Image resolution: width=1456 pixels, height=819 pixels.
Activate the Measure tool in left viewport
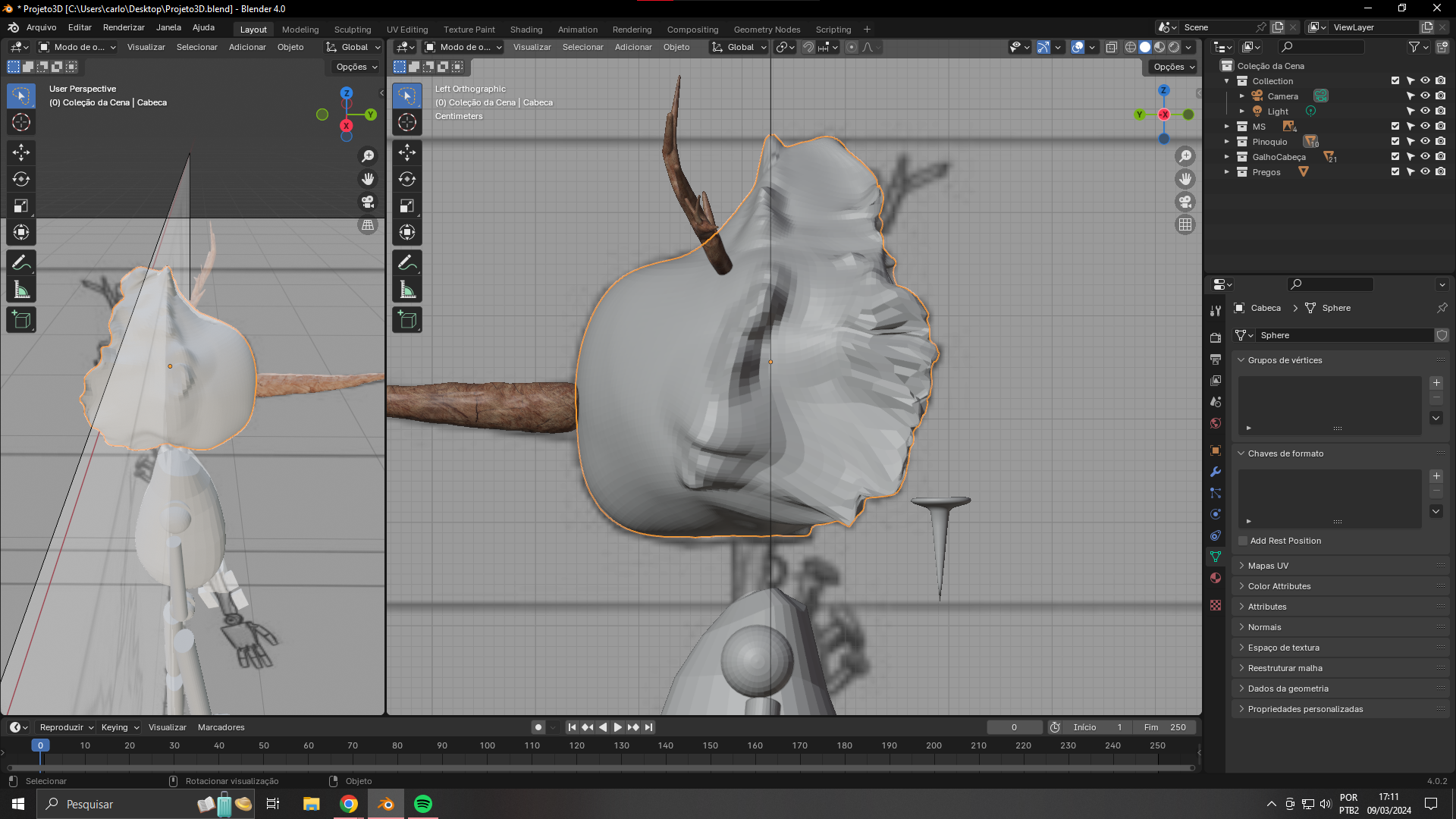(x=21, y=290)
